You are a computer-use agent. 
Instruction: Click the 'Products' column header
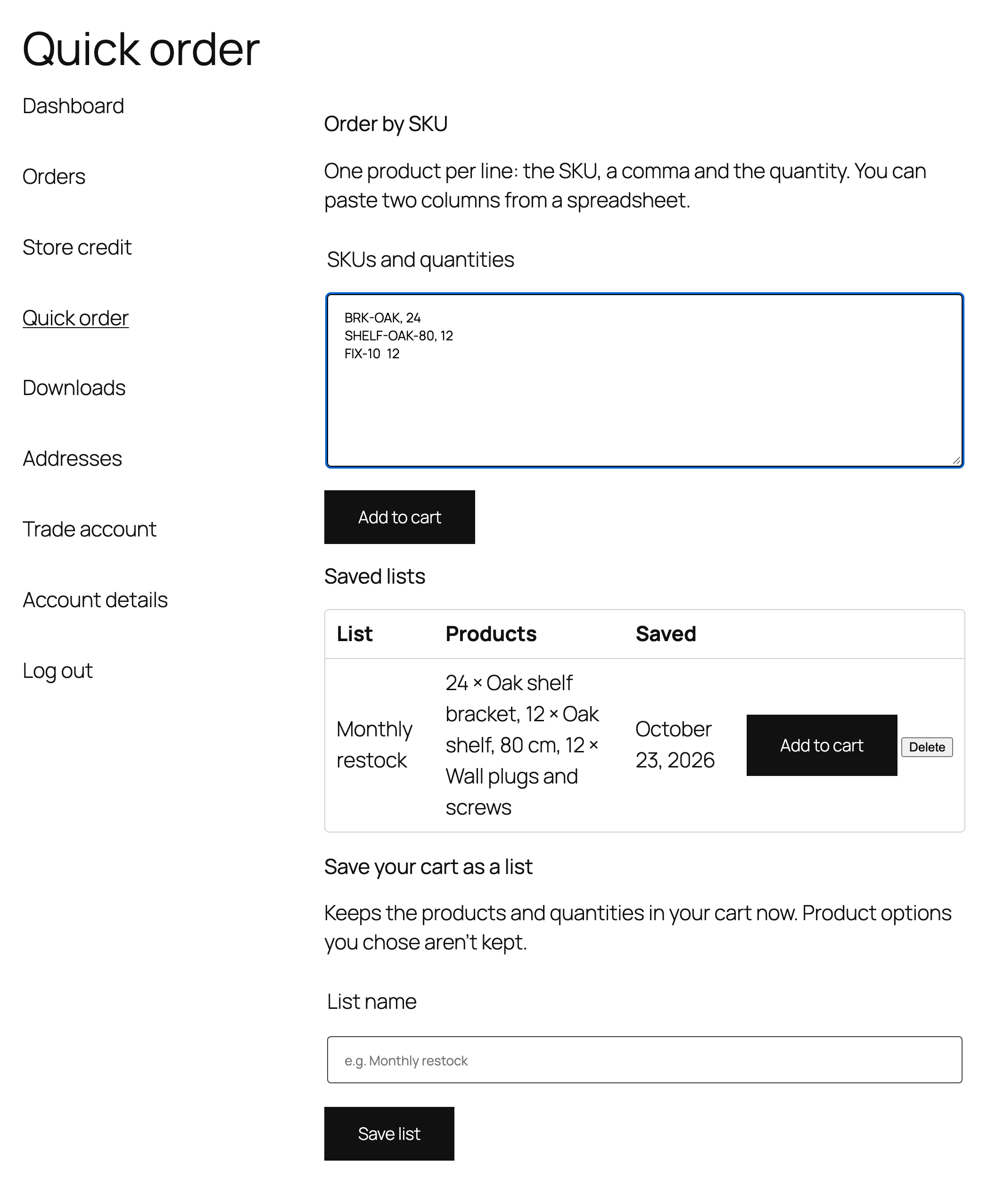pos(491,634)
